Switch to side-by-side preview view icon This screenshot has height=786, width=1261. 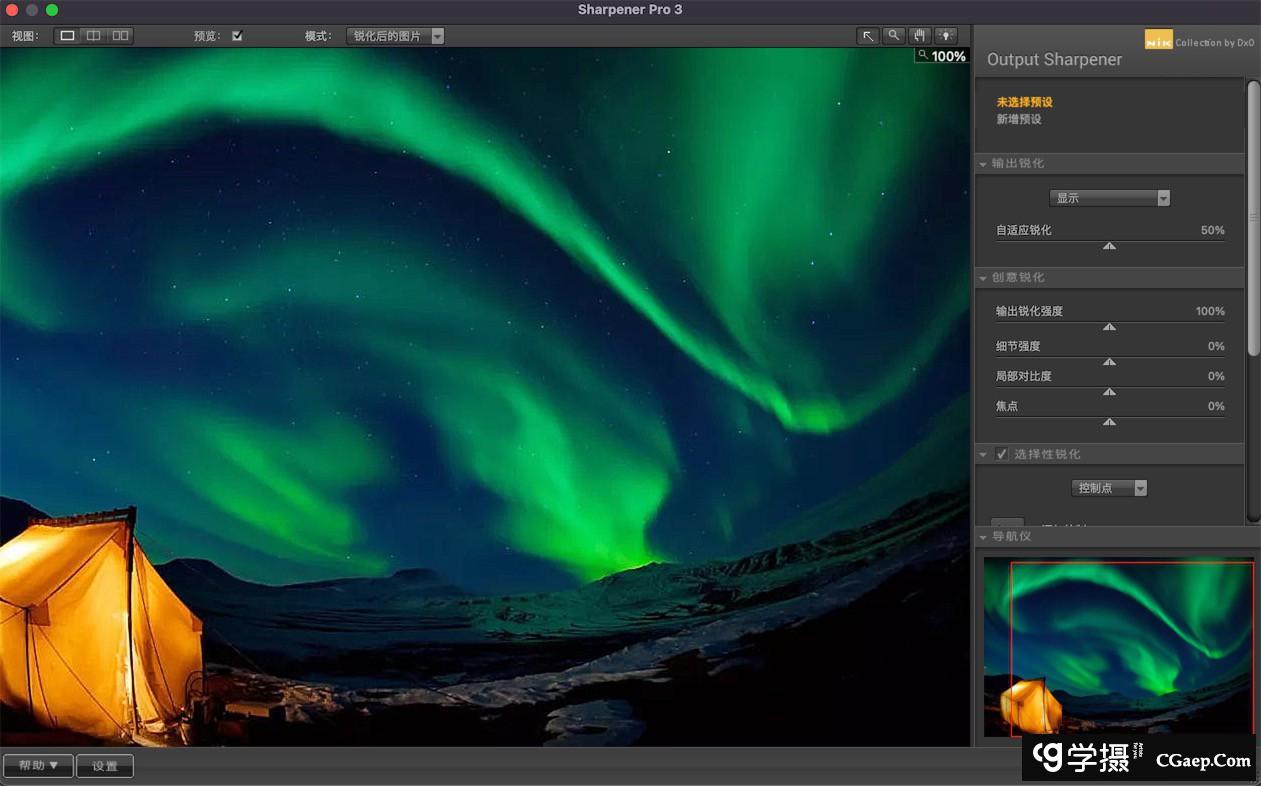point(120,36)
